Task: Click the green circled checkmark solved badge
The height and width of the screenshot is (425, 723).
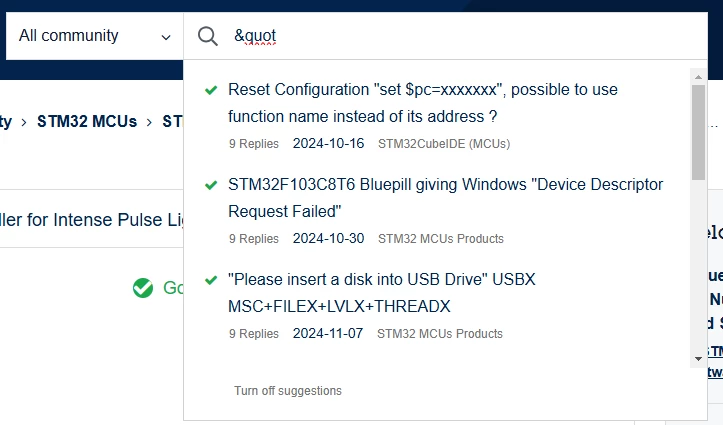Action: tap(143, 288)
